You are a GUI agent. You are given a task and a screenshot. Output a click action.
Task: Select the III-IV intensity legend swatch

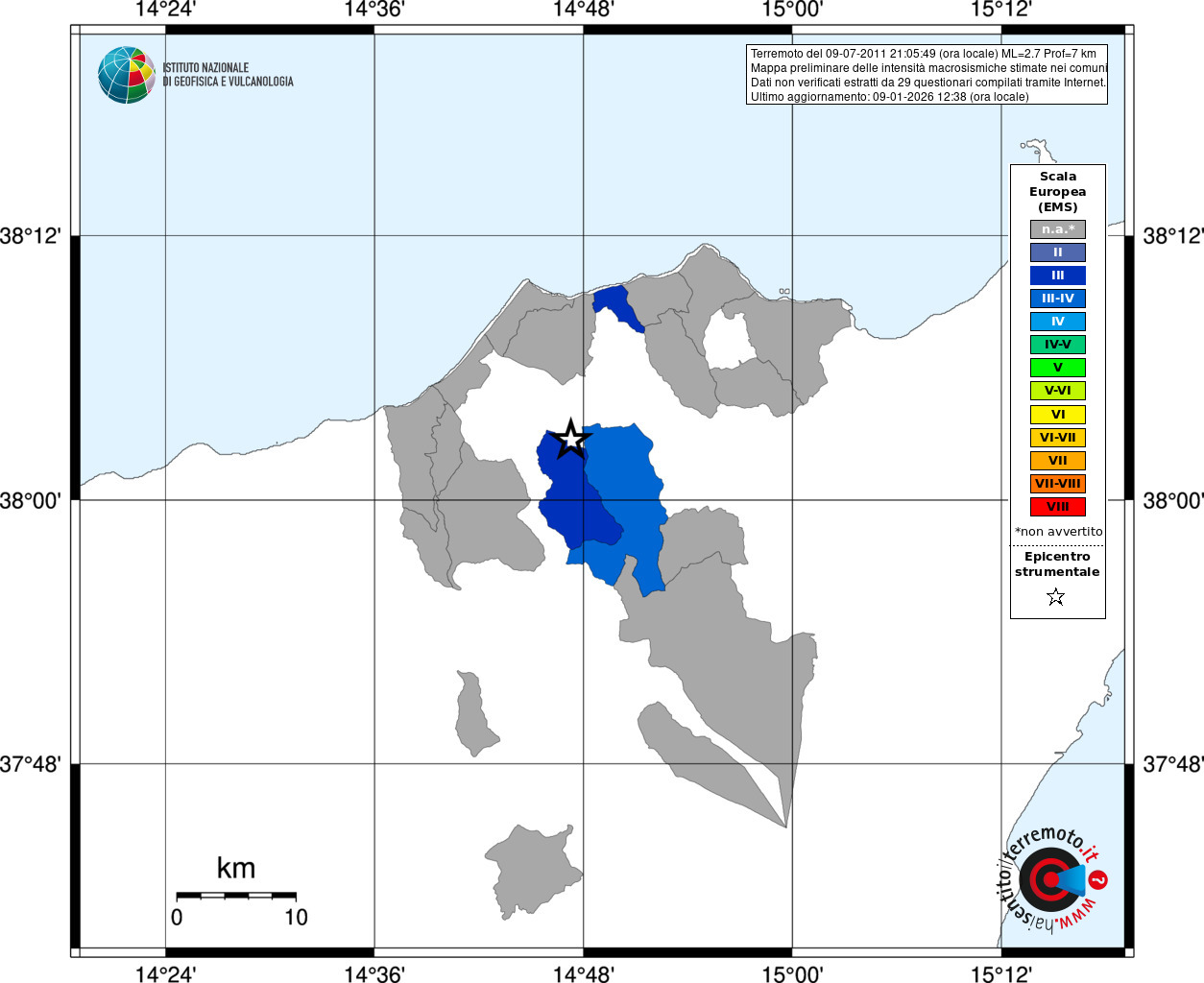[x=1058, y=299]
